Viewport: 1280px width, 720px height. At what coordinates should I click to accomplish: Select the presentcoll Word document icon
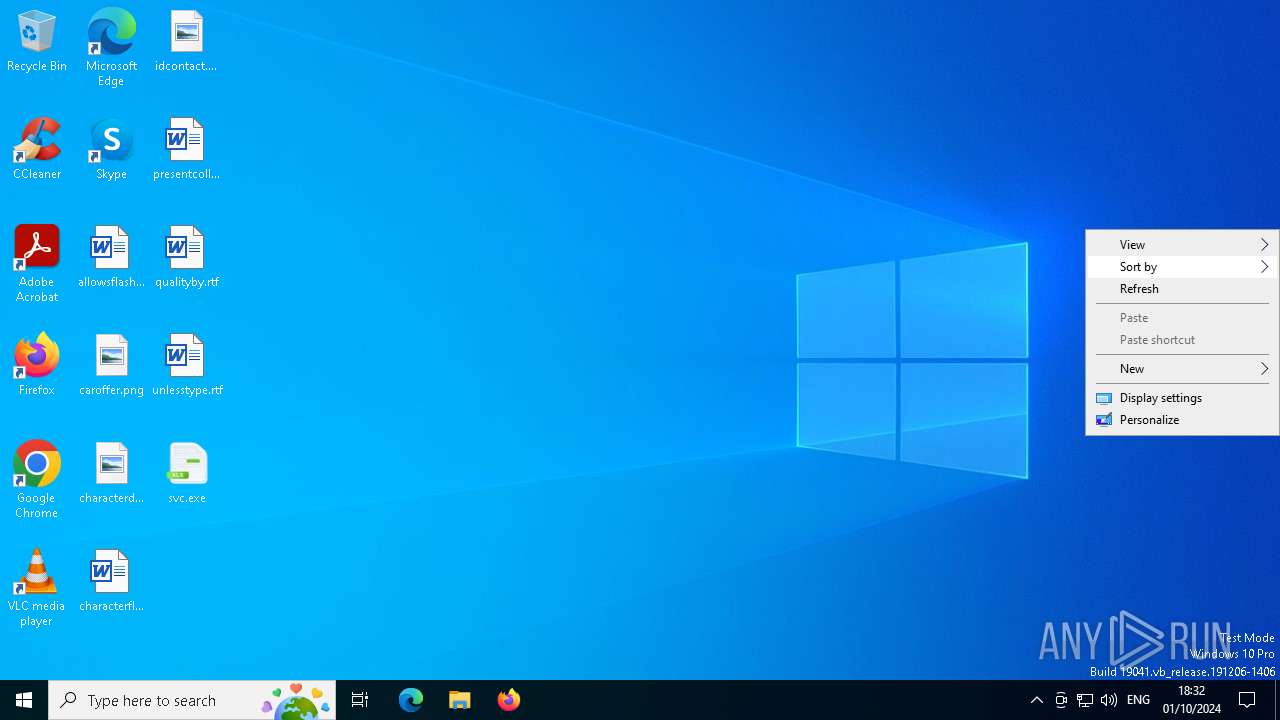pyautogui.click(x=186, y=149)
